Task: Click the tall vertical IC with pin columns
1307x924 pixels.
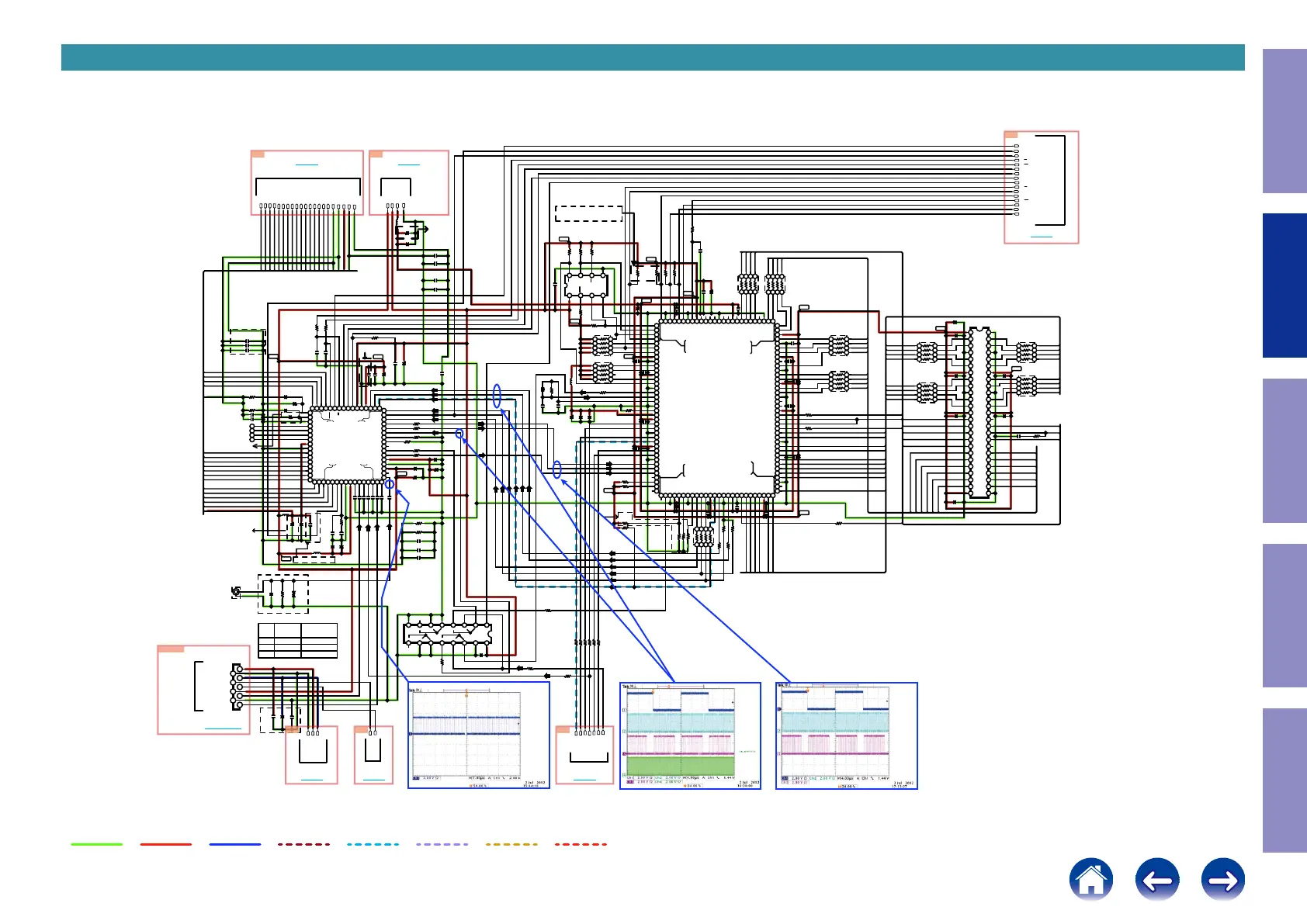Action: tap(979, 412)
